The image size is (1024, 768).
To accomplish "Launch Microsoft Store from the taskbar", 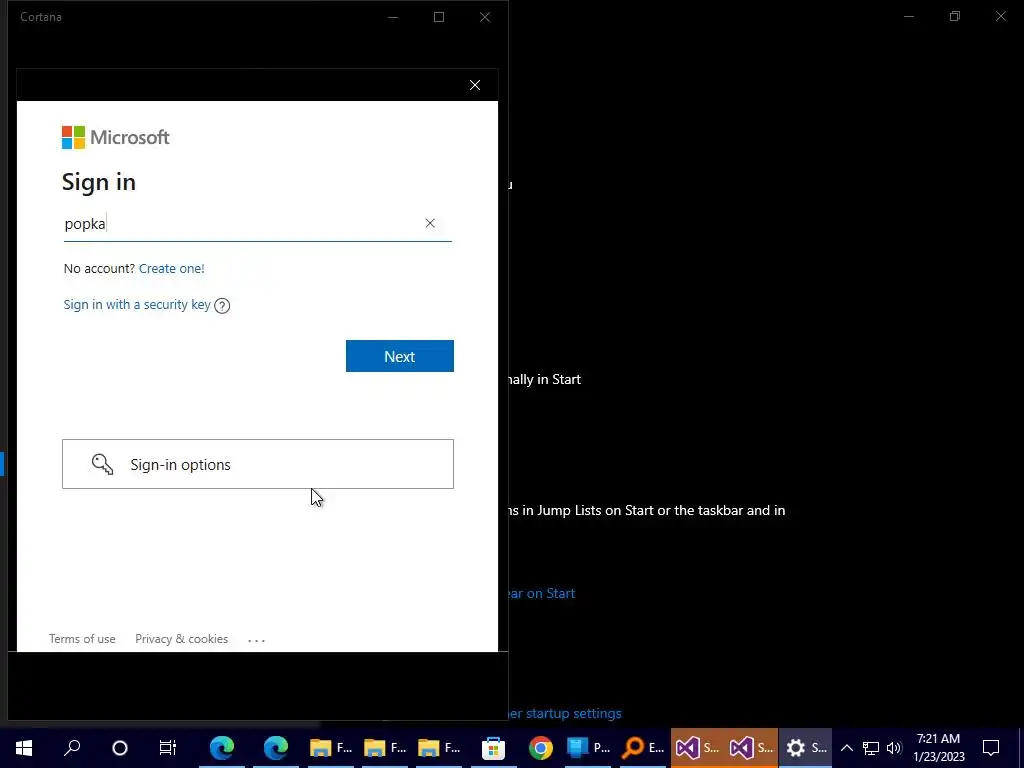I will click(x=493, y=748).
